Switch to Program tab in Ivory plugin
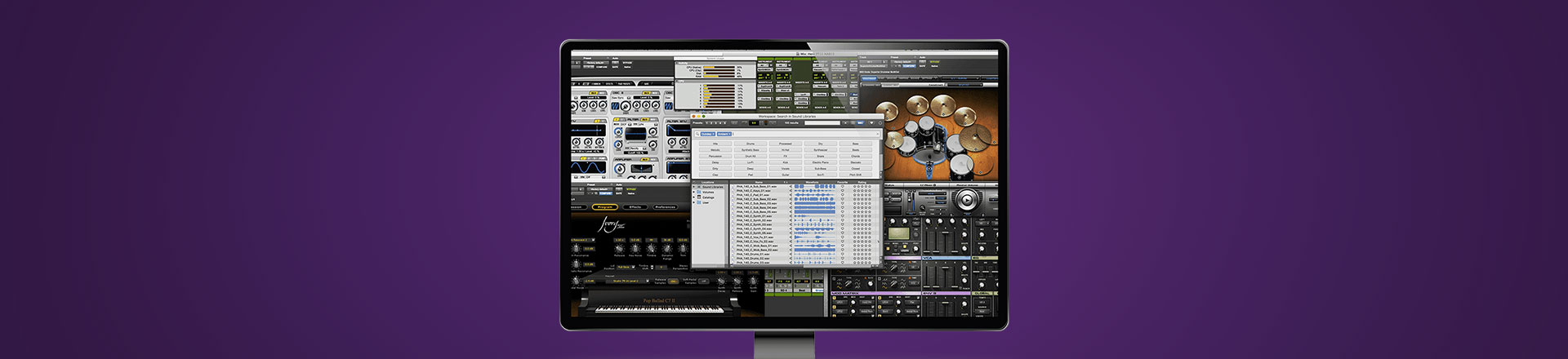Image resolution: width=1568 pixels, height=359 pixels. click(x=605, y=207)
